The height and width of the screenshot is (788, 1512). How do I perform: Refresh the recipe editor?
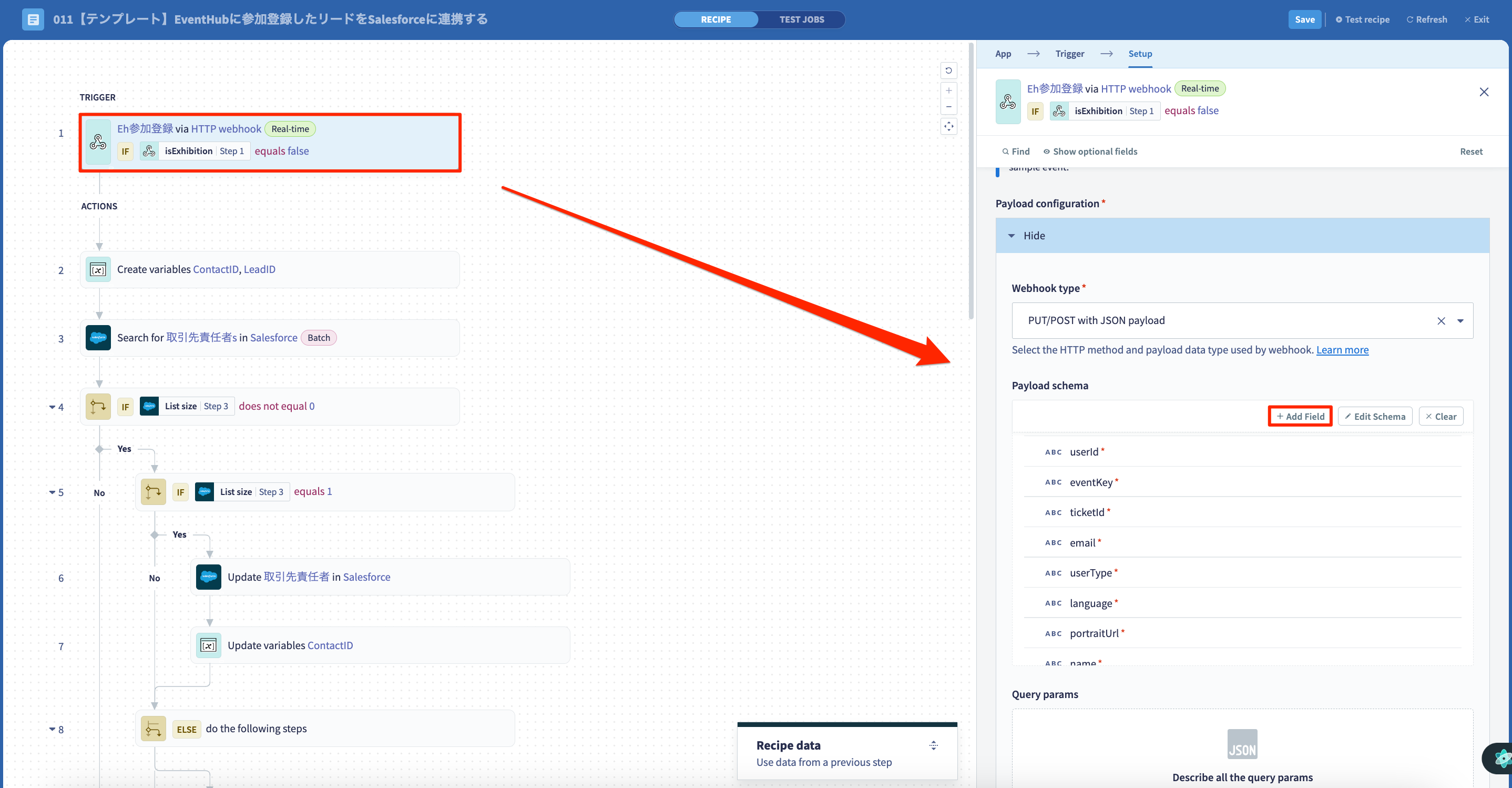[1426, 19]
